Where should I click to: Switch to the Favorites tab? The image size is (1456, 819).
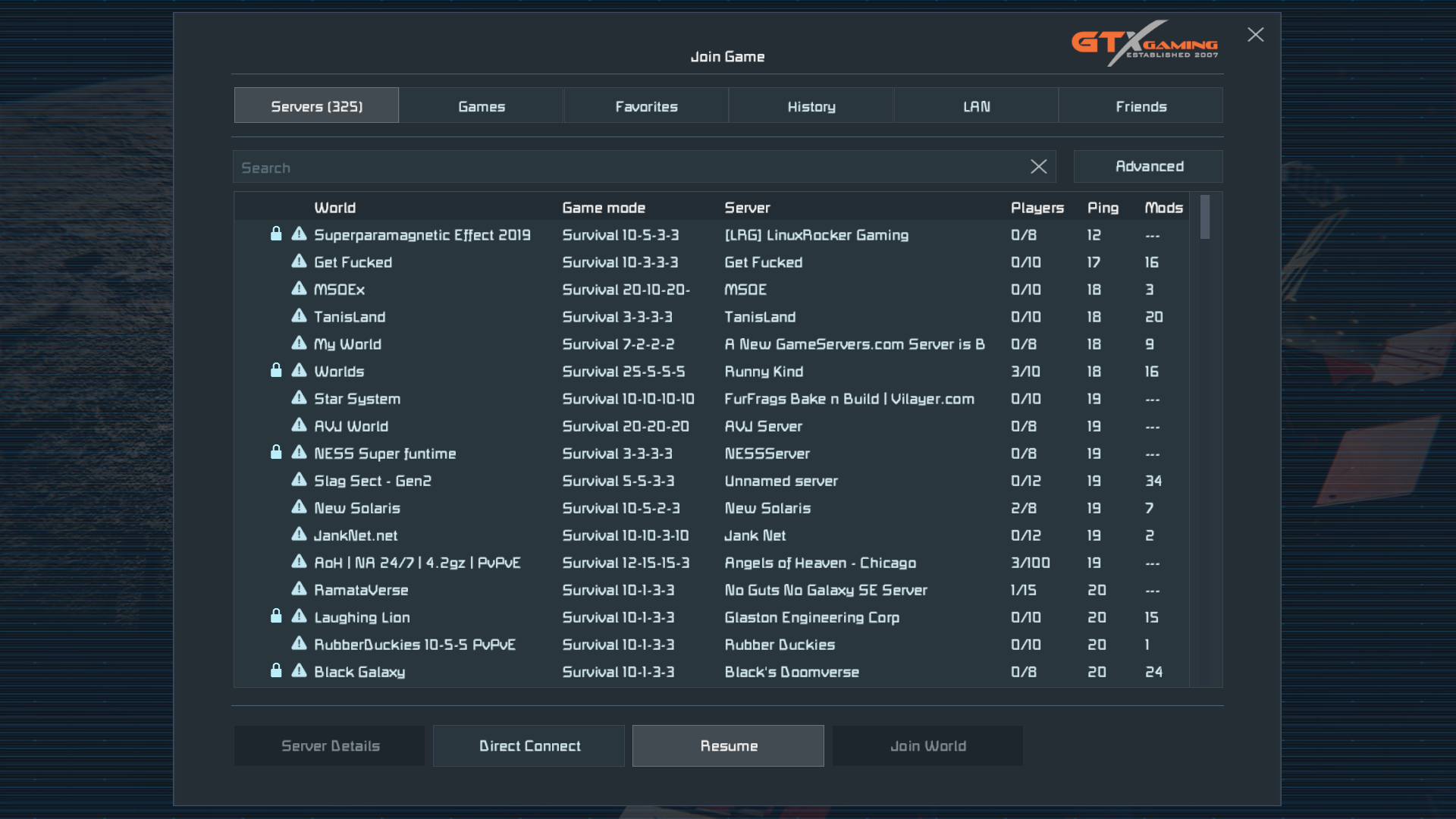point(646,106)
